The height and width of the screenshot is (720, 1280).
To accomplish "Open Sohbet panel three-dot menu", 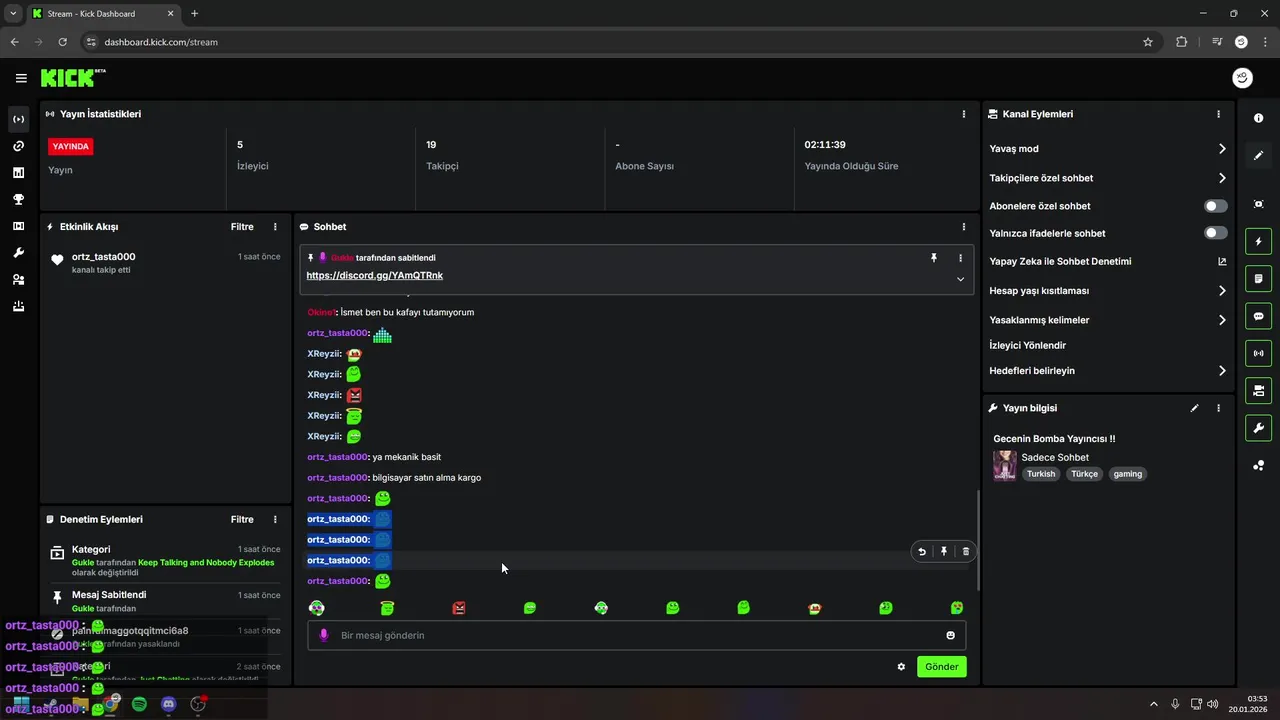I will coord(964,227).
